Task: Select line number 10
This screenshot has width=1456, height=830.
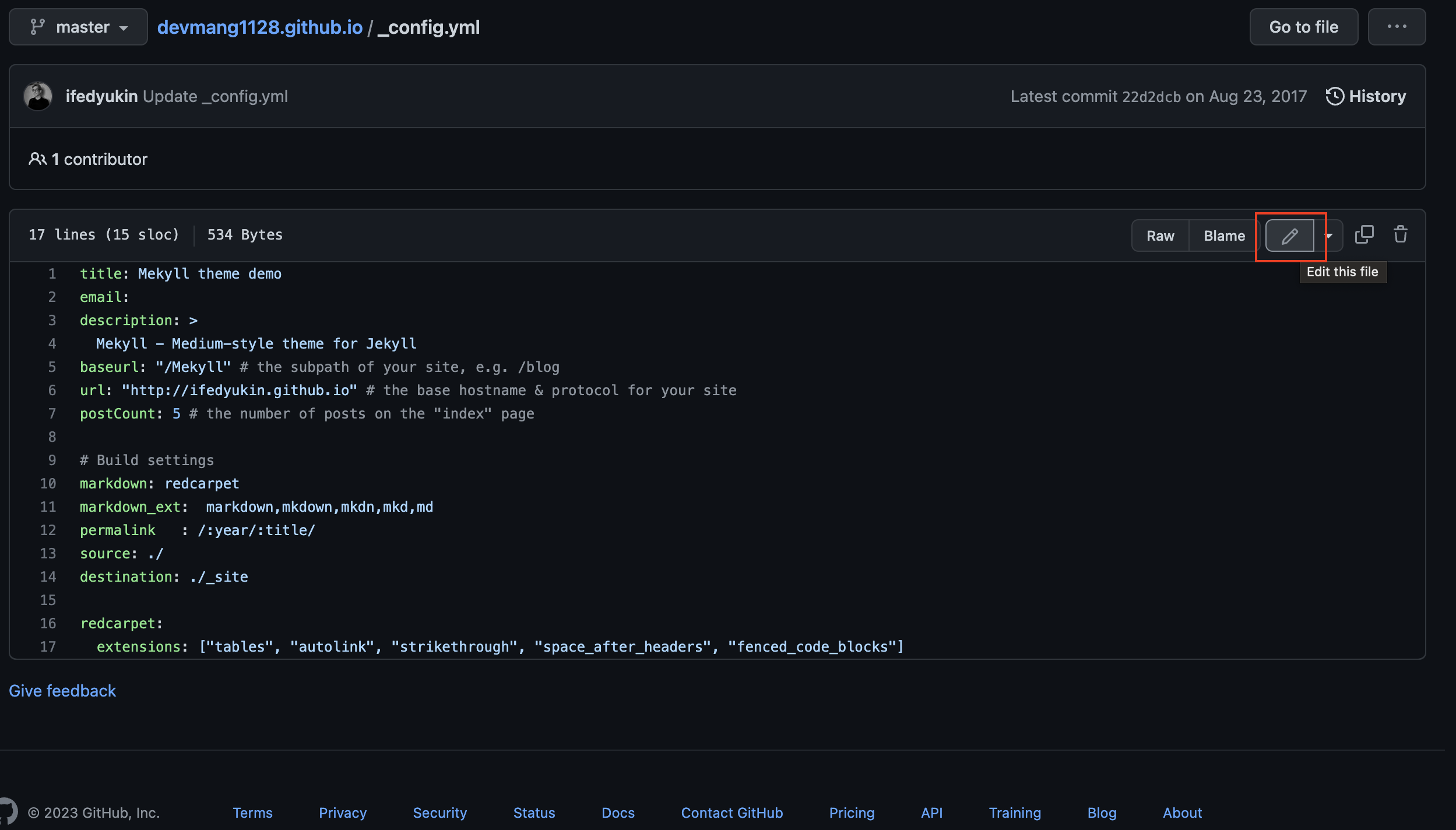Action: click(48, 483)
